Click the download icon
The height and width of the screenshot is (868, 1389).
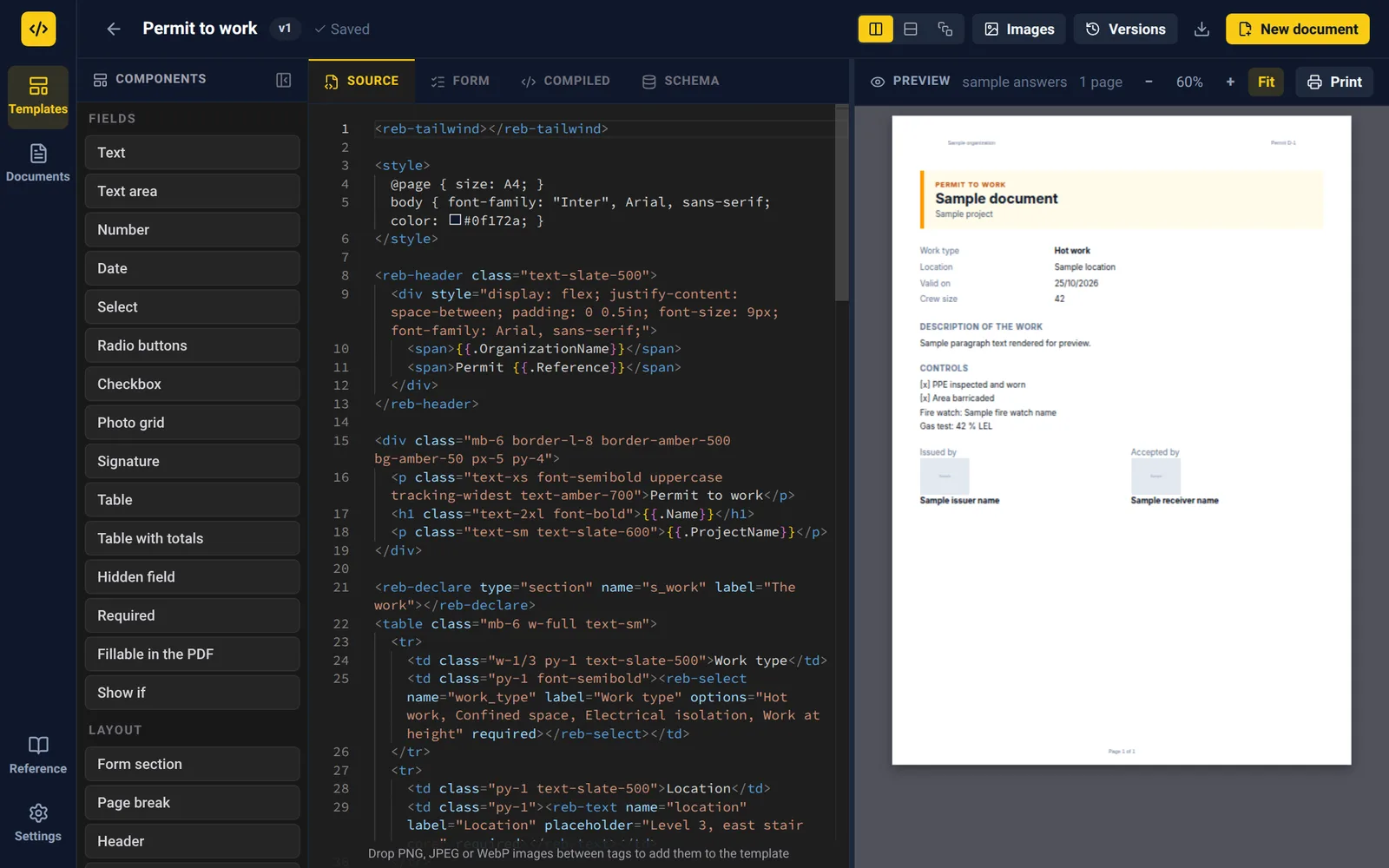[x=1201, y=29]
